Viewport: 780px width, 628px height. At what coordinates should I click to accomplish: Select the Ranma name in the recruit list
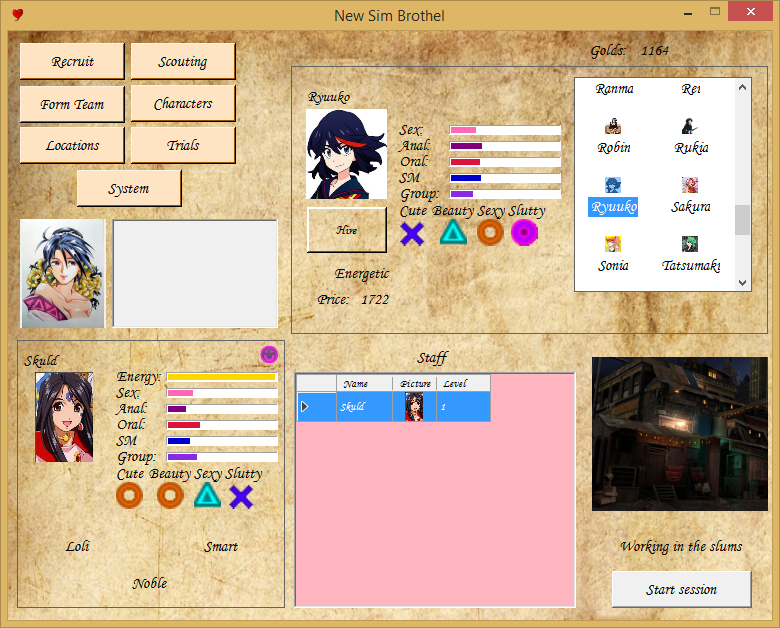click(x=614, y=89)
